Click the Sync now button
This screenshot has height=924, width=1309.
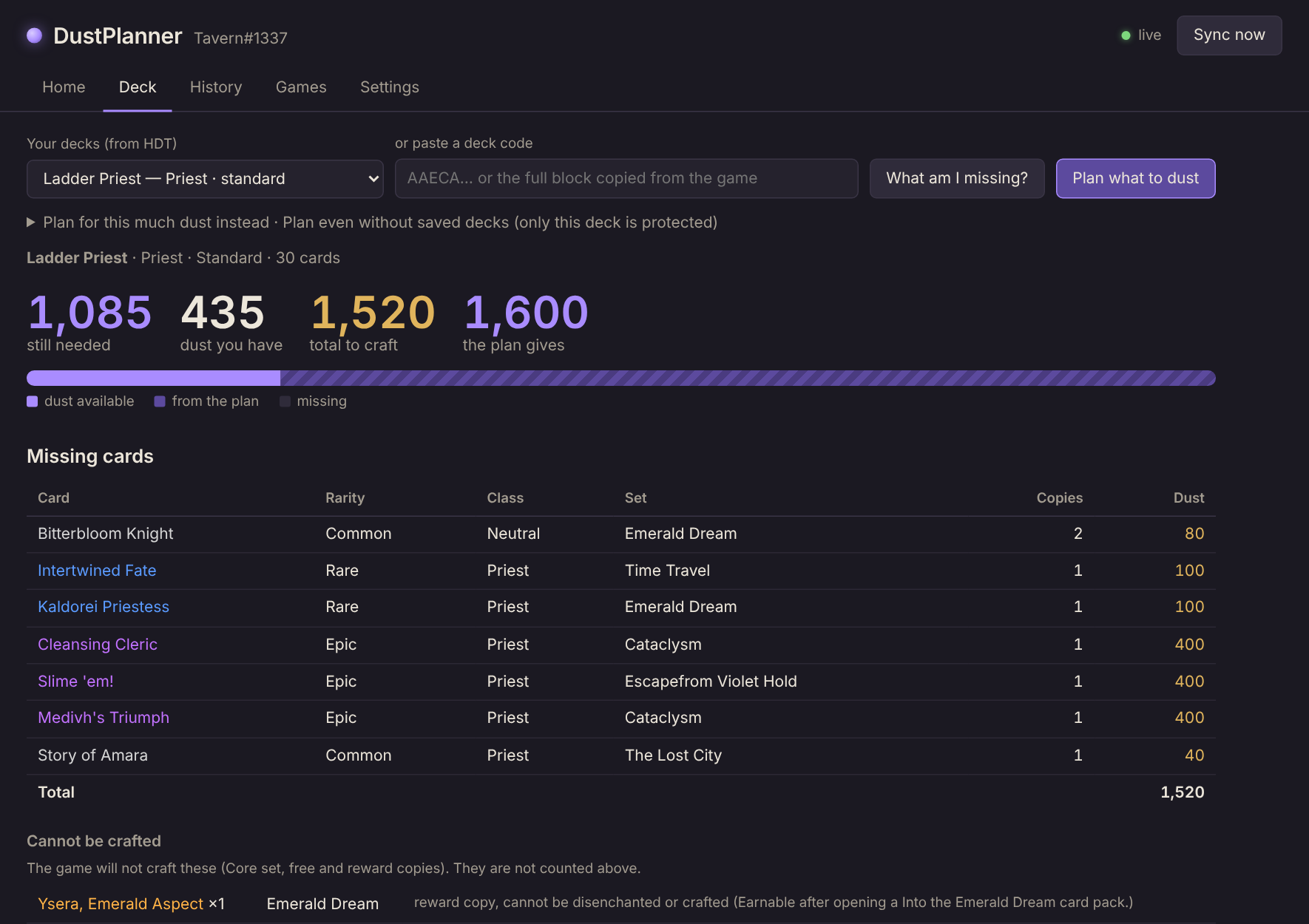point(1229,35)
